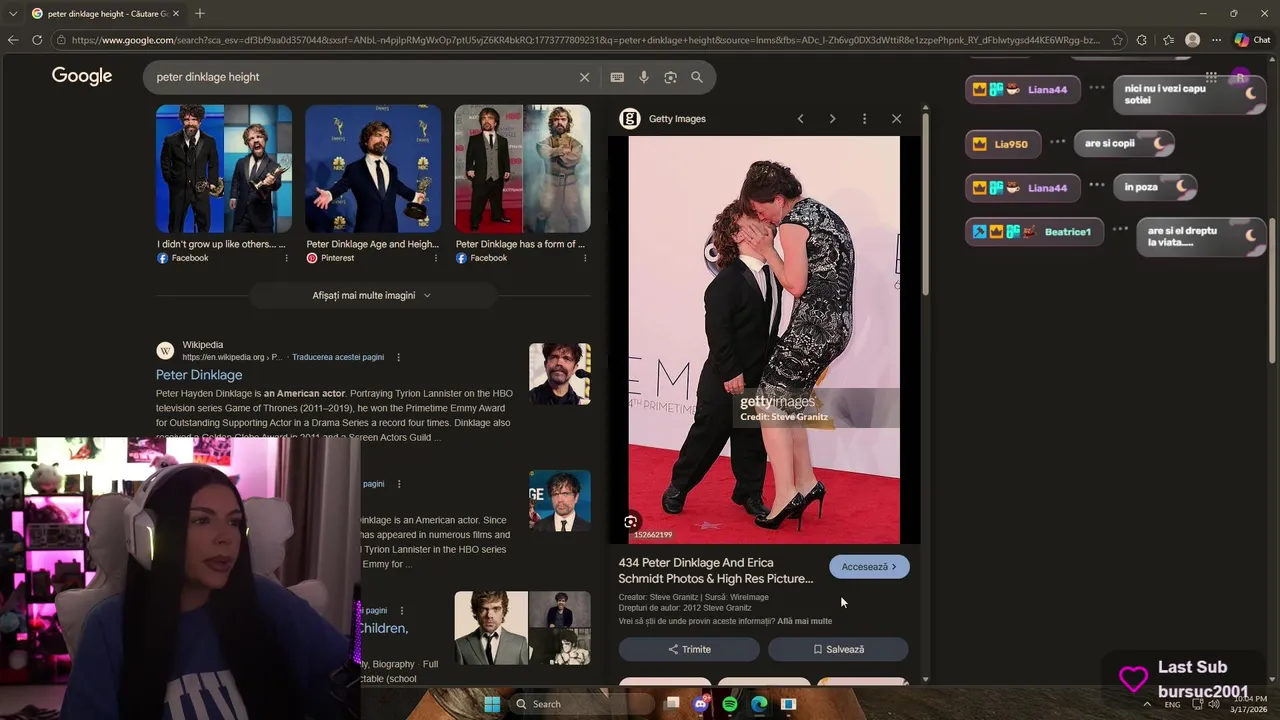
Task: Show next image in the Getty preview
Action: pyautogui.click(x=832, y=119)
